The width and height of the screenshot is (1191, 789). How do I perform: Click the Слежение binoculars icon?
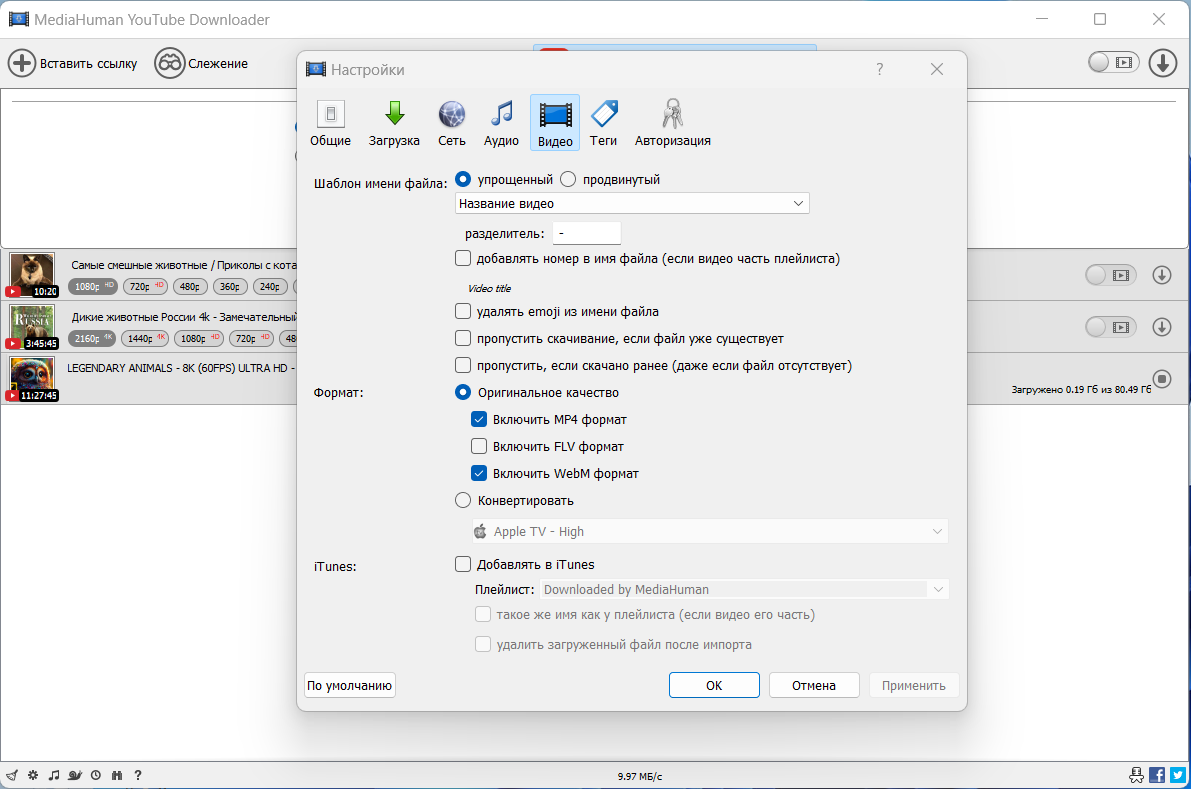click(169, 63)
